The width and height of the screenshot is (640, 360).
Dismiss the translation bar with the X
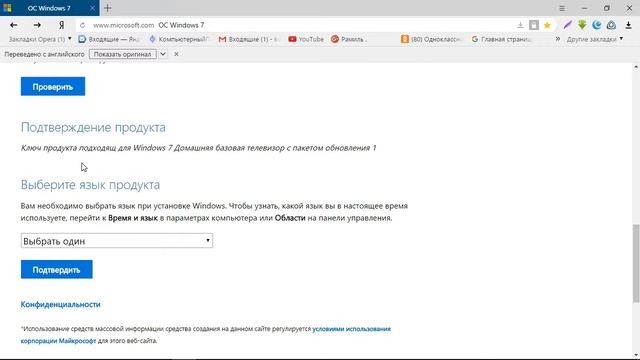[176, 54]
